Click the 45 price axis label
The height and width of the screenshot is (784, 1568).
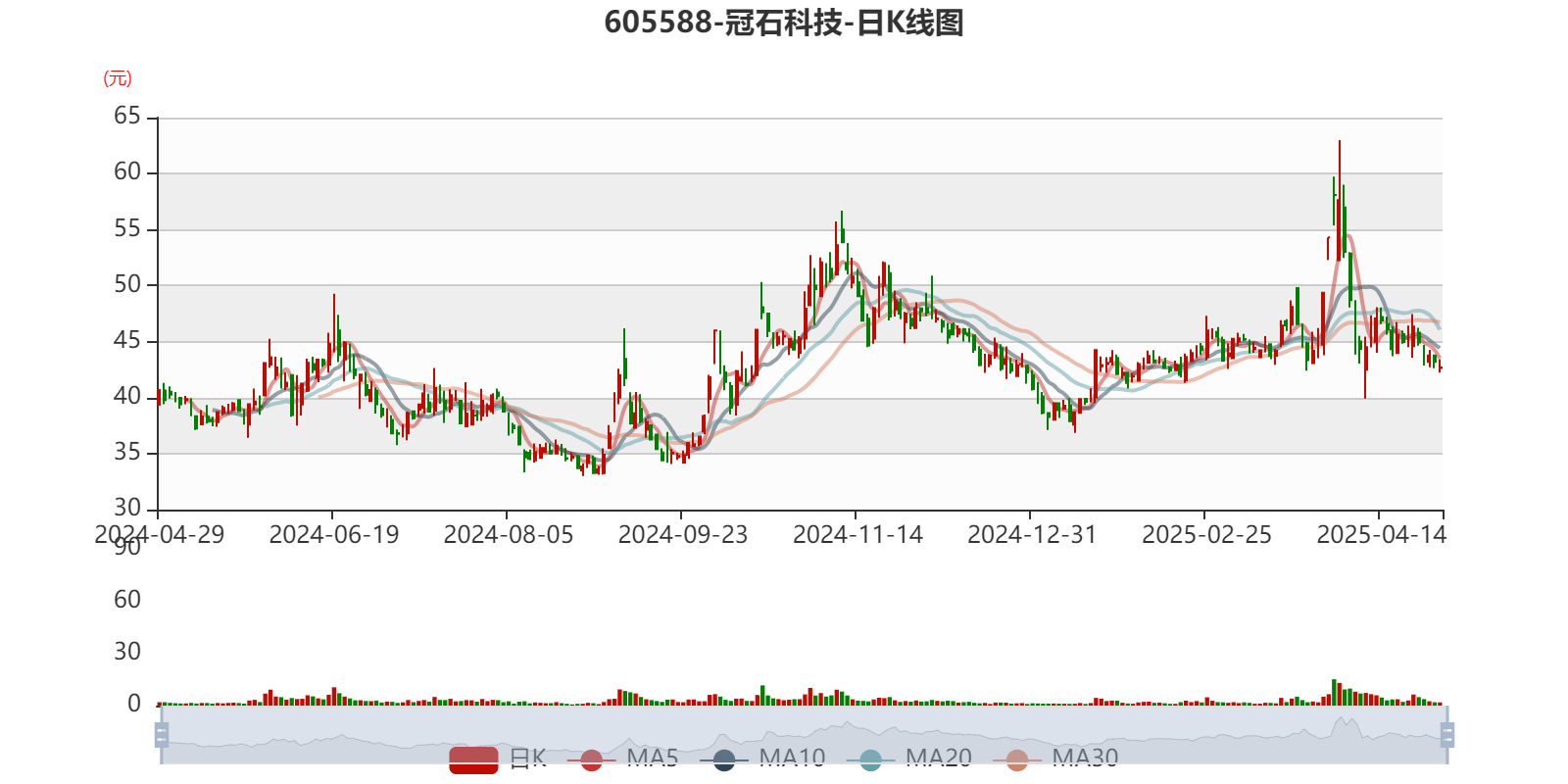tap(127, 341)
